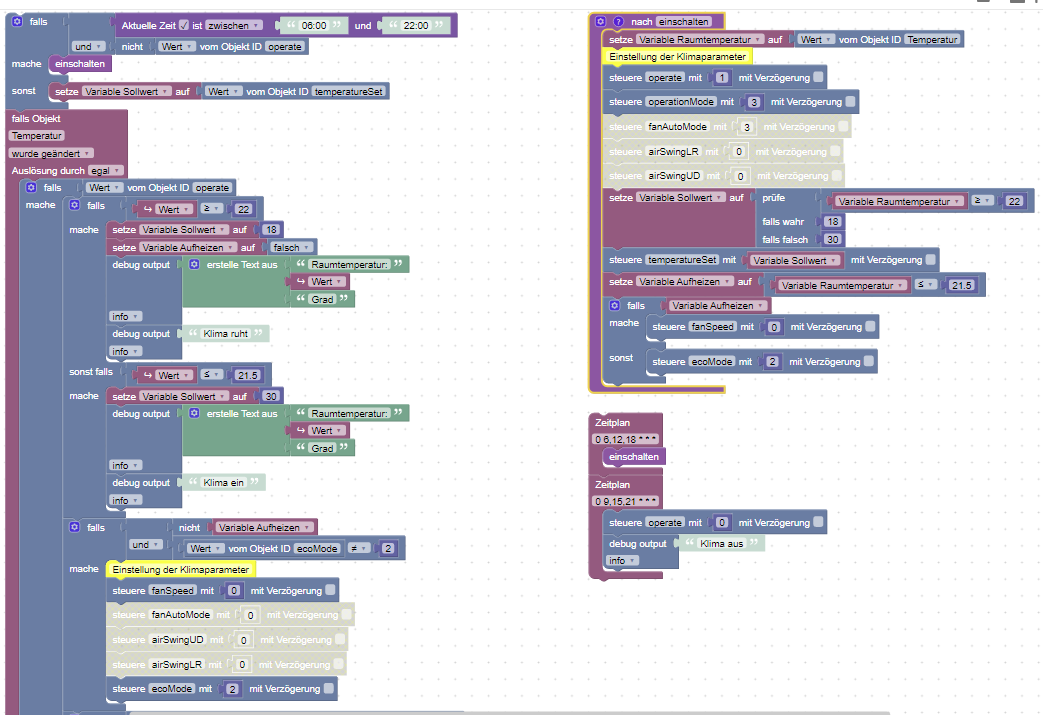Screen dimensions: 1043x715
Task: Open the 'zwischen' time comparison dropdown
Action: point(233,25)
